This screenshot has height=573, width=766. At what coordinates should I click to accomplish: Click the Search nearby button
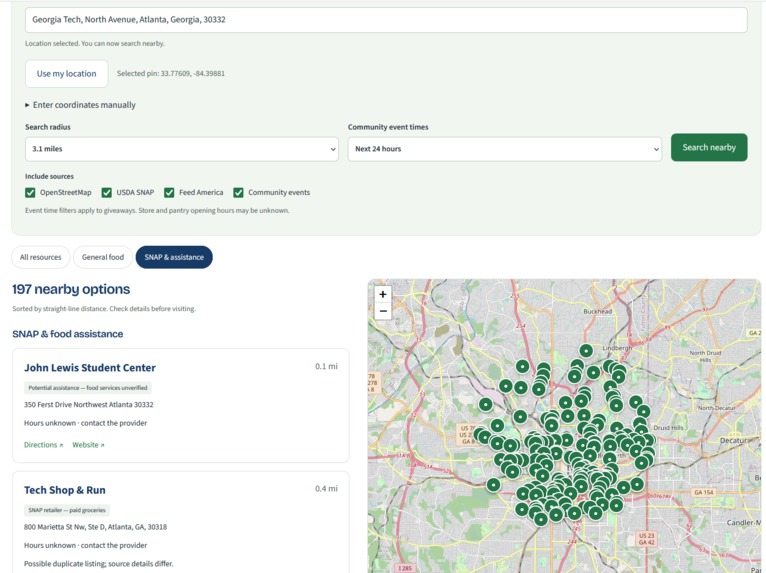tap(709, 148)
